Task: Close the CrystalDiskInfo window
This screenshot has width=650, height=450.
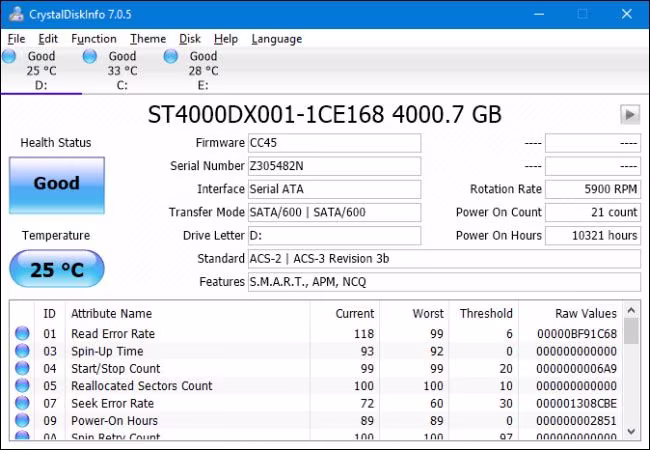Action: (626, 14)
